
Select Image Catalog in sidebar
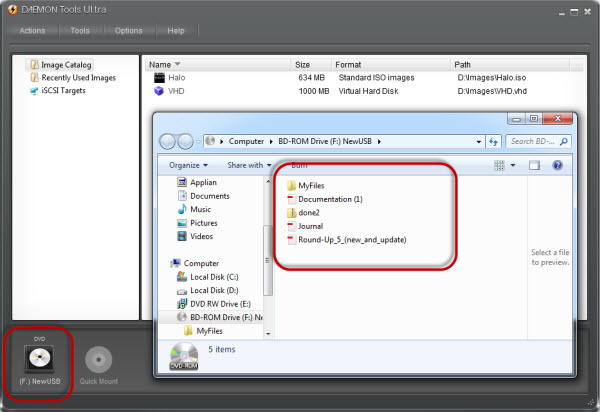click(61, 65)
